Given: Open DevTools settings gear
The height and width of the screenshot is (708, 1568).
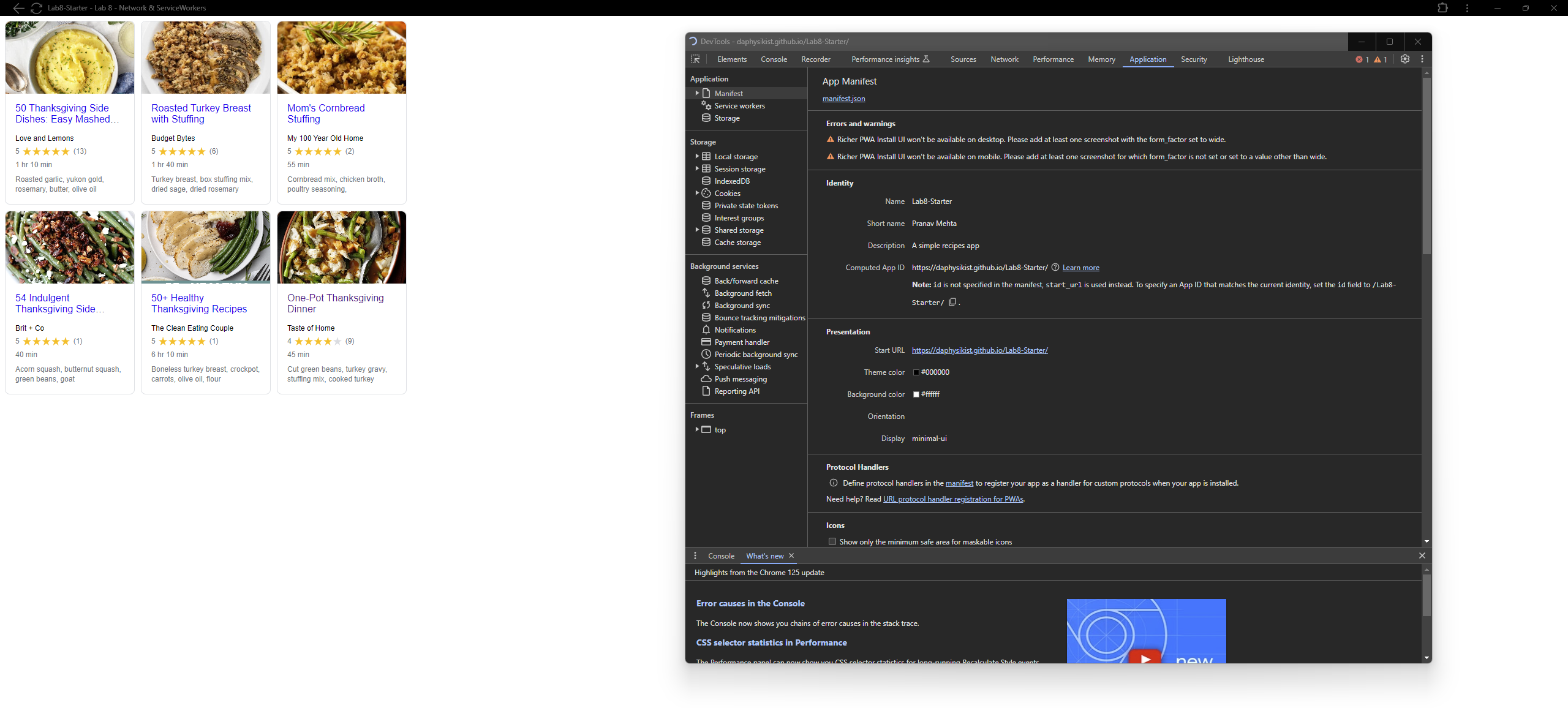Looking at the screenshot, I should tap(1405, 59).
